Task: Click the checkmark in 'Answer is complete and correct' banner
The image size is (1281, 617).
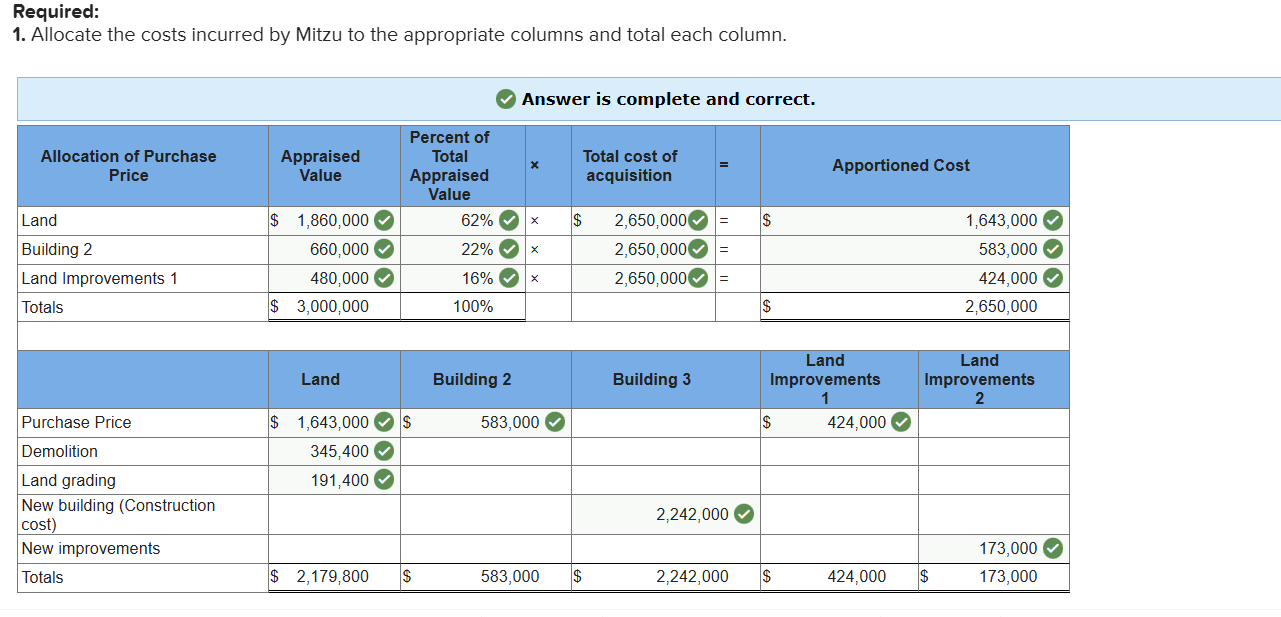Action: (507, 99)
